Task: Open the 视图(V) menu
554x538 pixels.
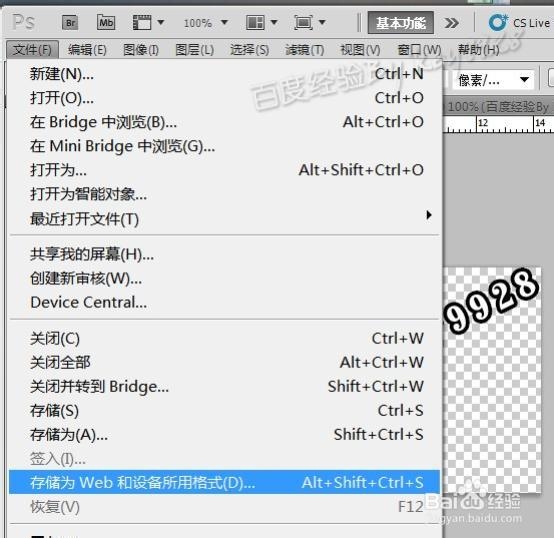Action: (360, 49)
